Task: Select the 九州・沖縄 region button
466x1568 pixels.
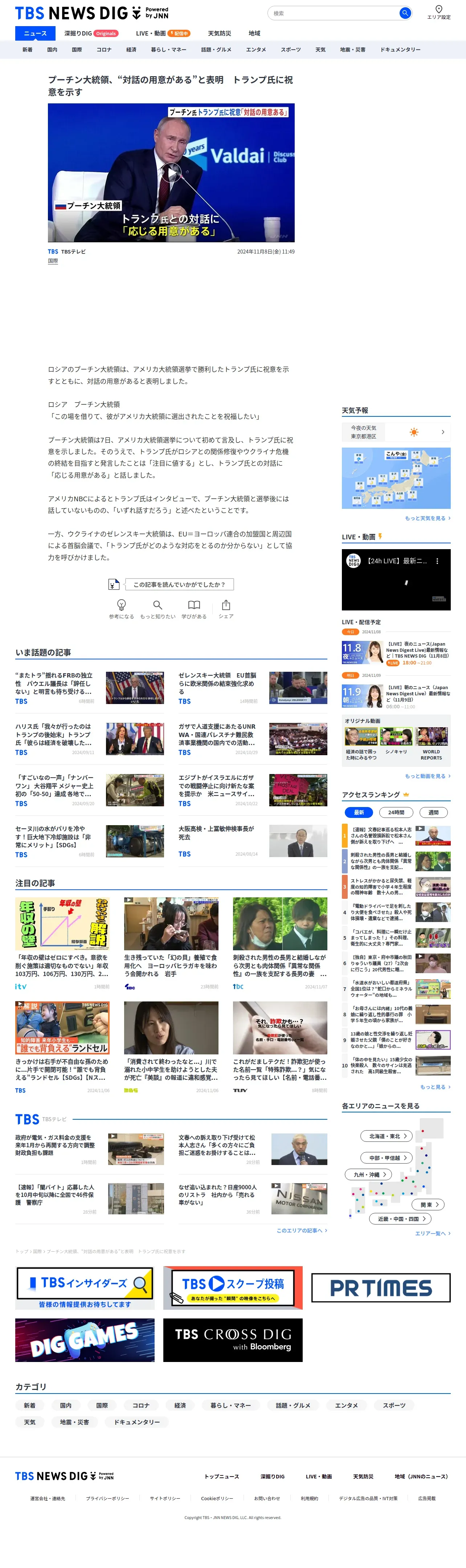Action: tap(368, 1174)
